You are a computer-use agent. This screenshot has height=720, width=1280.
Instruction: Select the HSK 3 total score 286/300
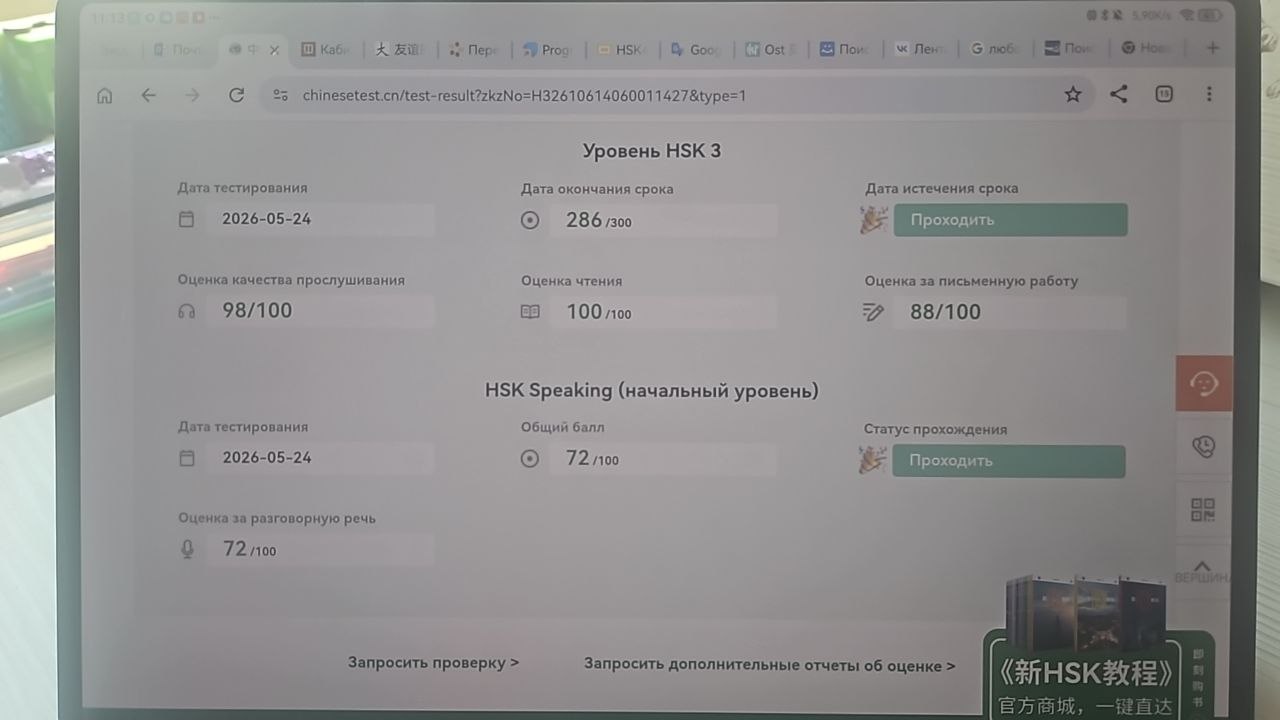(598, 220)
